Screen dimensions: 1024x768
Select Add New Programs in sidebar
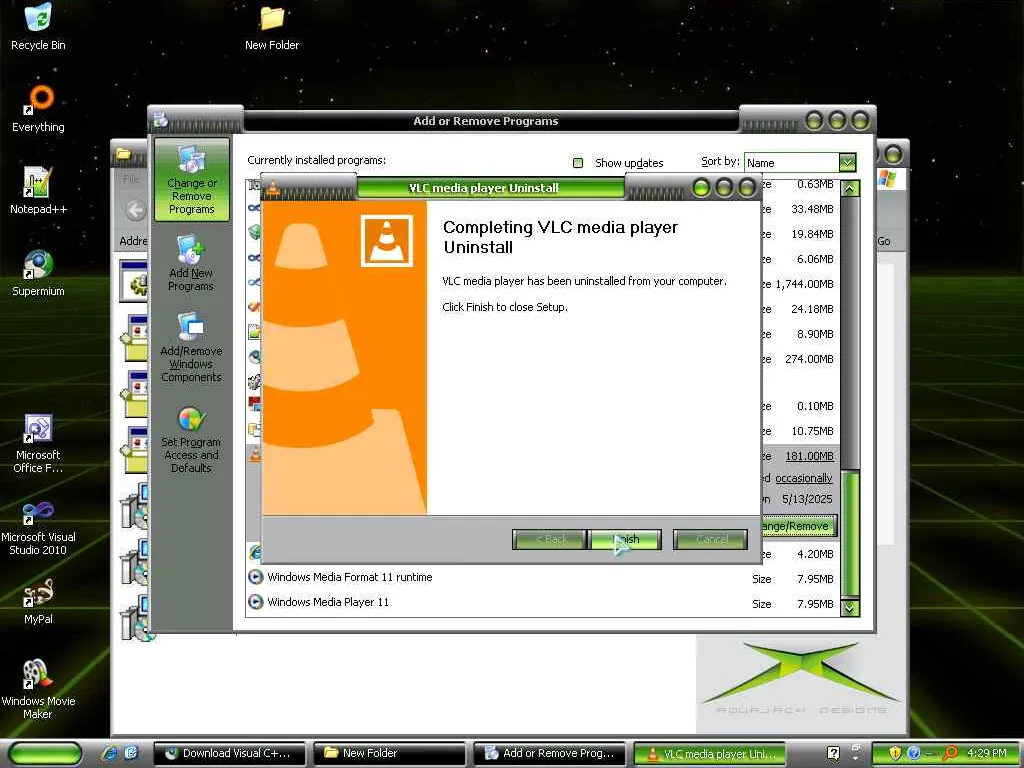[191, 263]
